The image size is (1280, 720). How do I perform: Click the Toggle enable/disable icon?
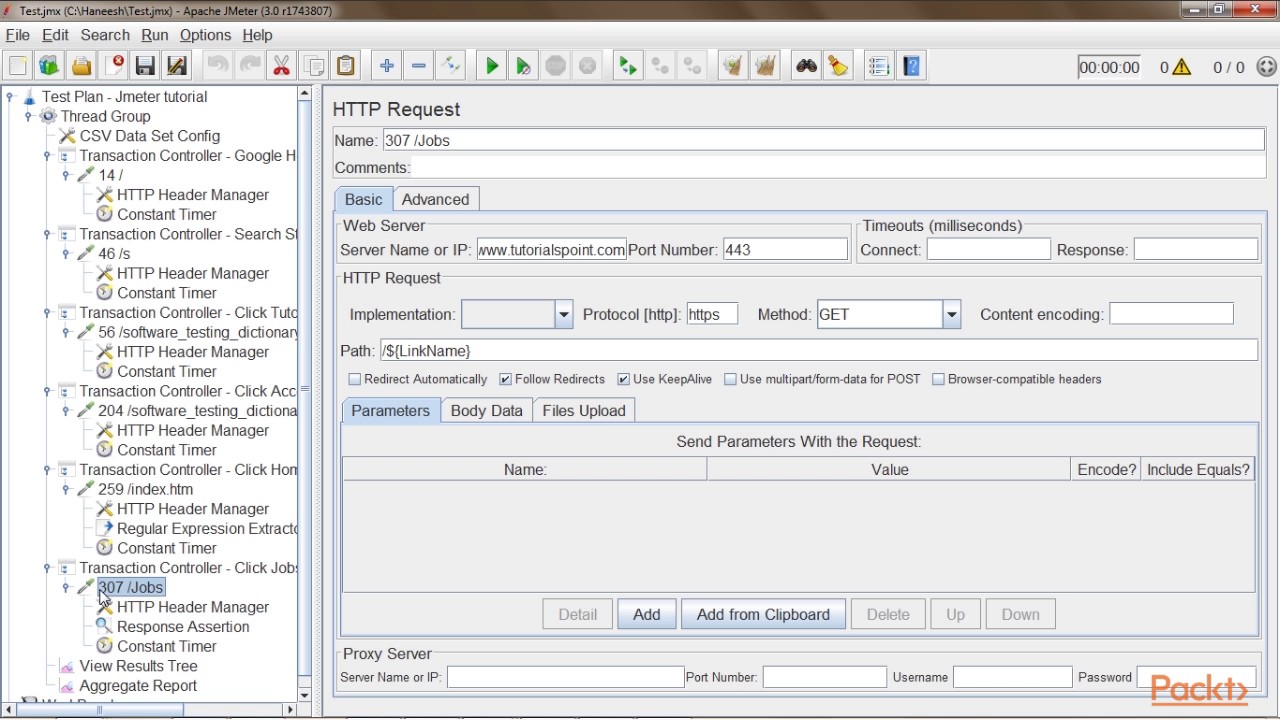(450, 66)
